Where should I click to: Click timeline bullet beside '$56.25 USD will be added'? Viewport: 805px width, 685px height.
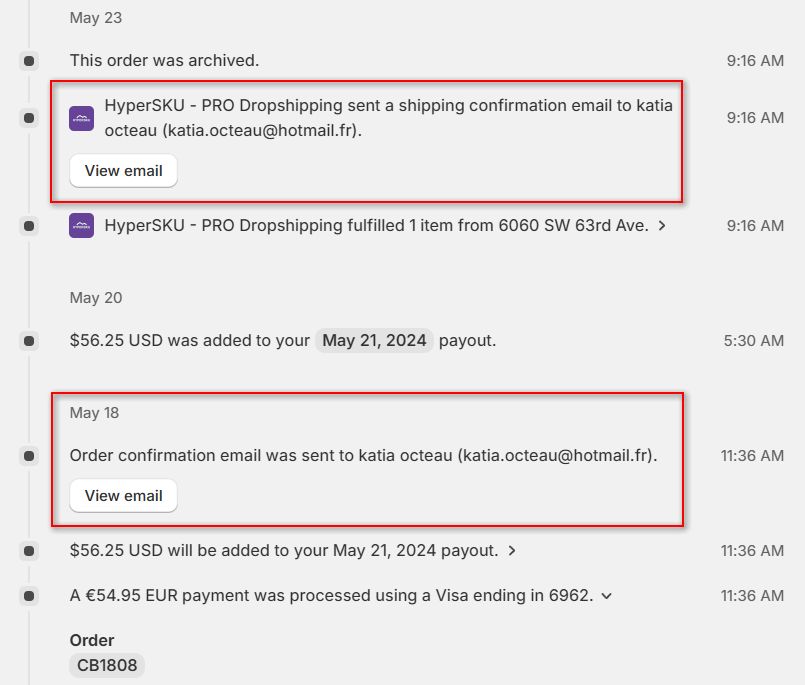tap(29, 551)
